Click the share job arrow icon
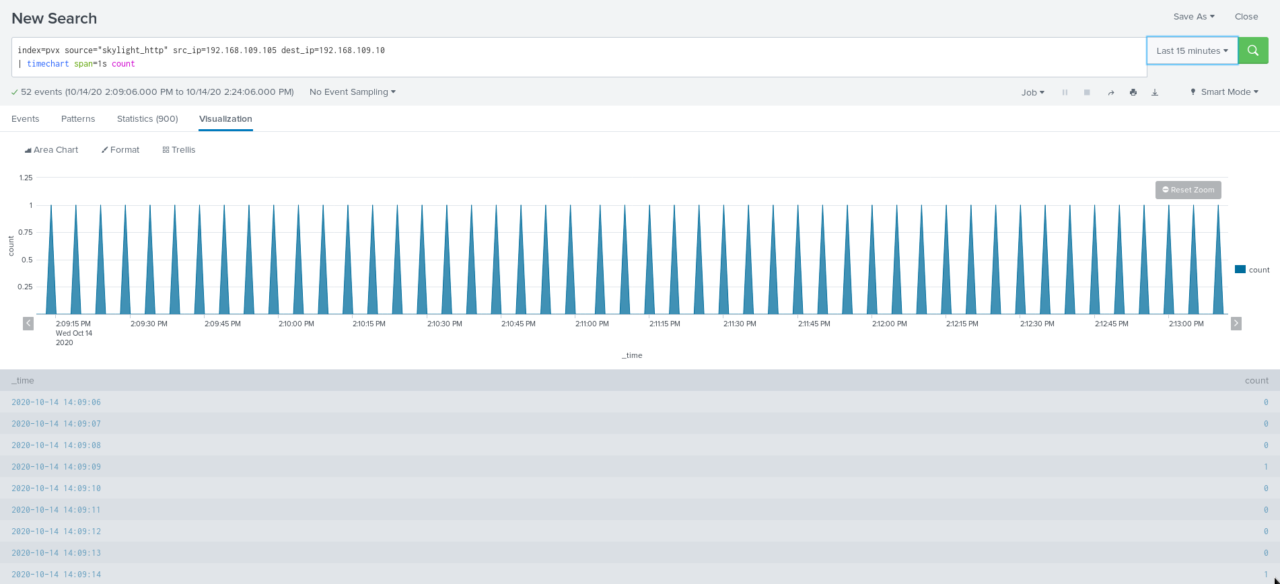Viewport: 1280px width, 584px height. [x=1110, y=92]
